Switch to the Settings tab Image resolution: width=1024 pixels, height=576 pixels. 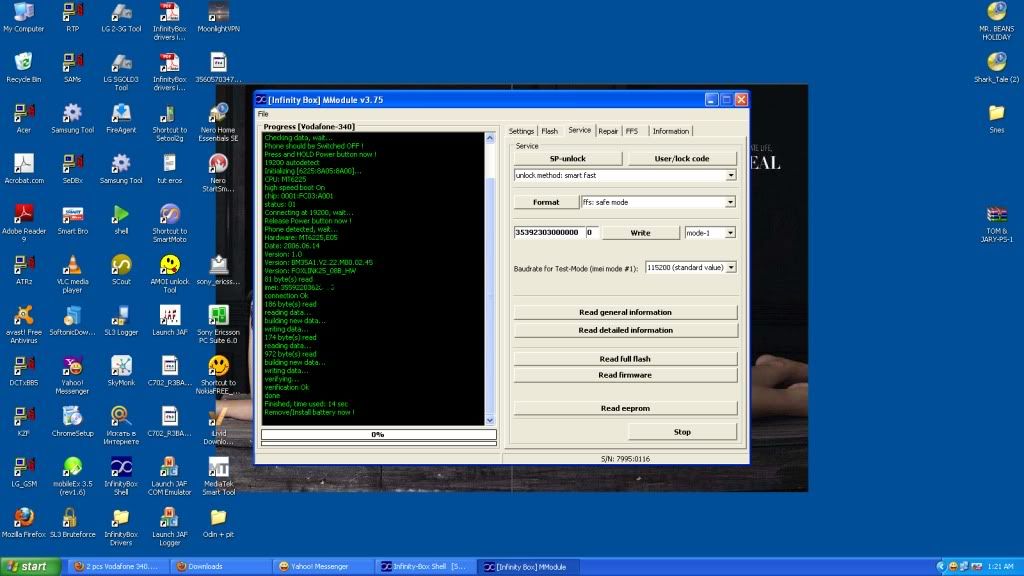coord(521,131)
